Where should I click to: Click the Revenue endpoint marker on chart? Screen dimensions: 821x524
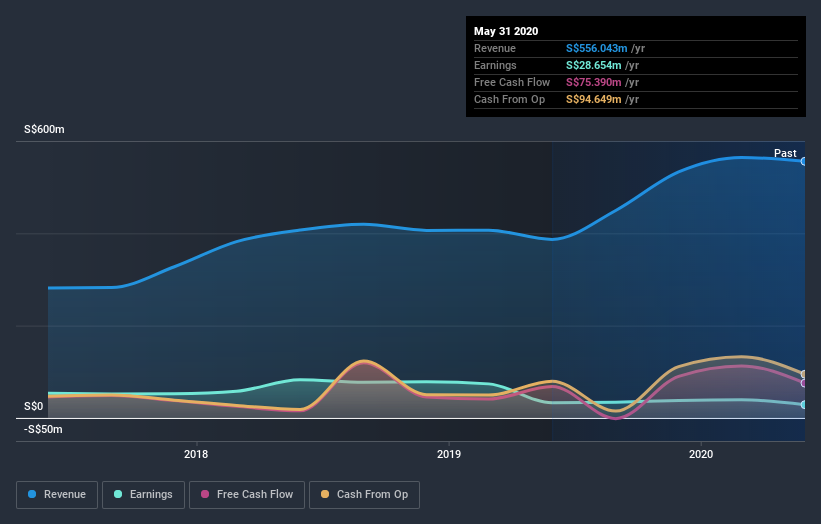click(804, 161)
